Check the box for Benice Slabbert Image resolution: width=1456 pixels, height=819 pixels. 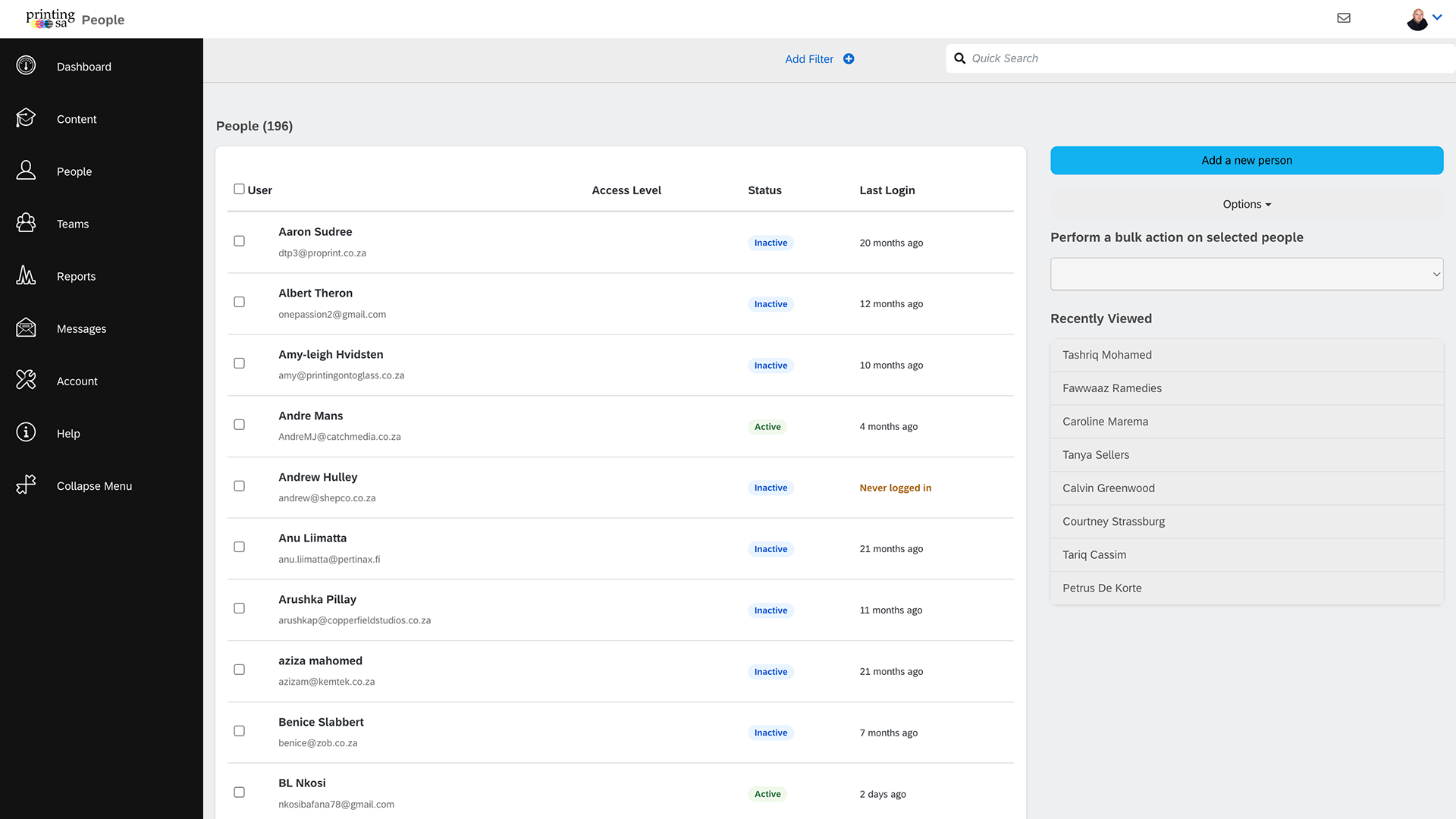click(239, 731)
